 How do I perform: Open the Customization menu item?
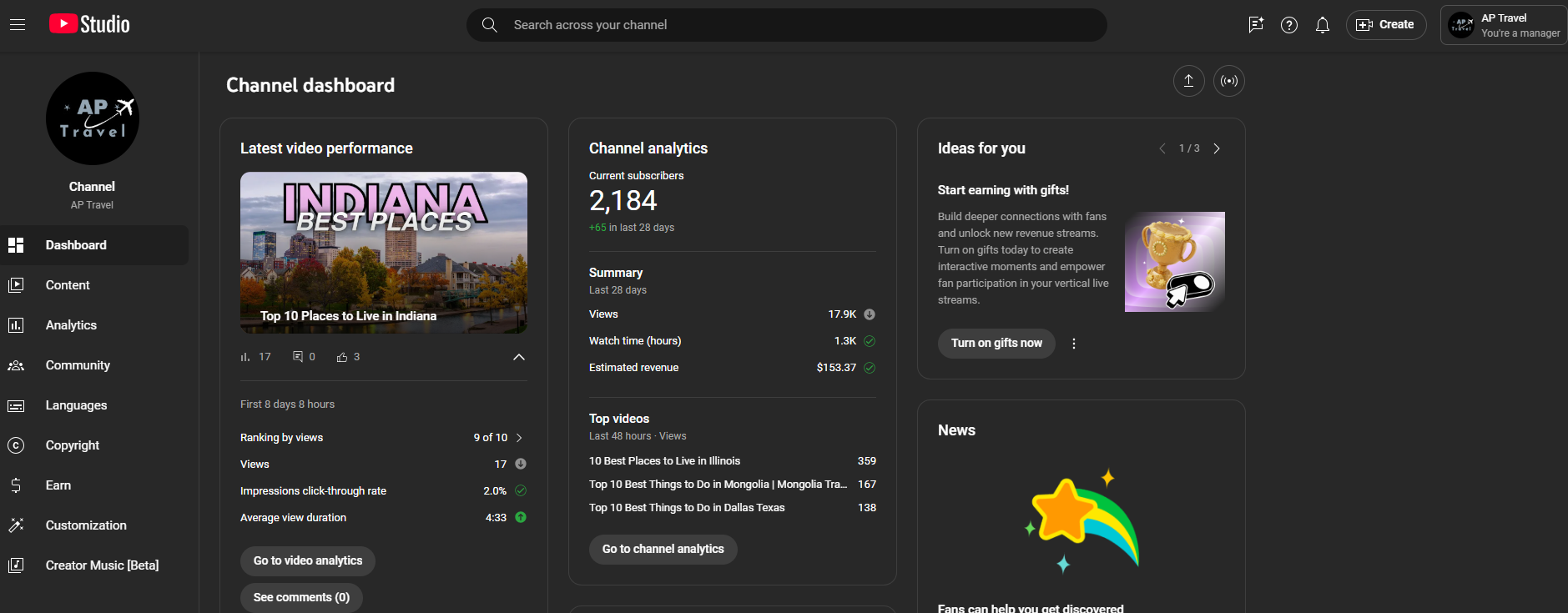(x=94, y=525)
